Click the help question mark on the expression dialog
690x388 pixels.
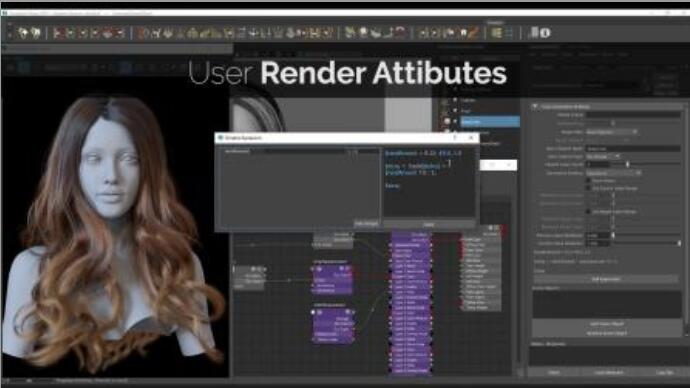(x=455, y=138)
